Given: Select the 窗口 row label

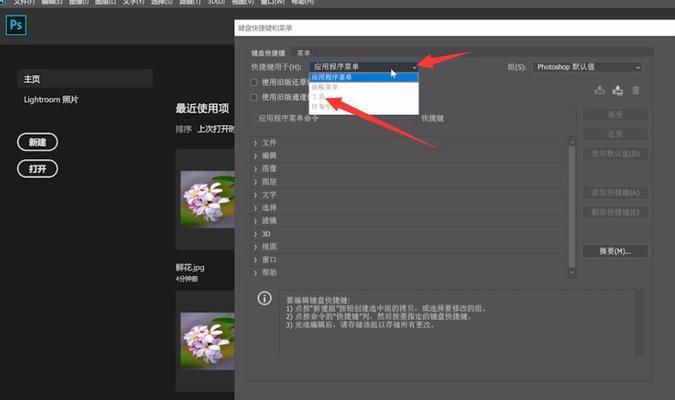Looking at the screenshot, I should 269,260.
